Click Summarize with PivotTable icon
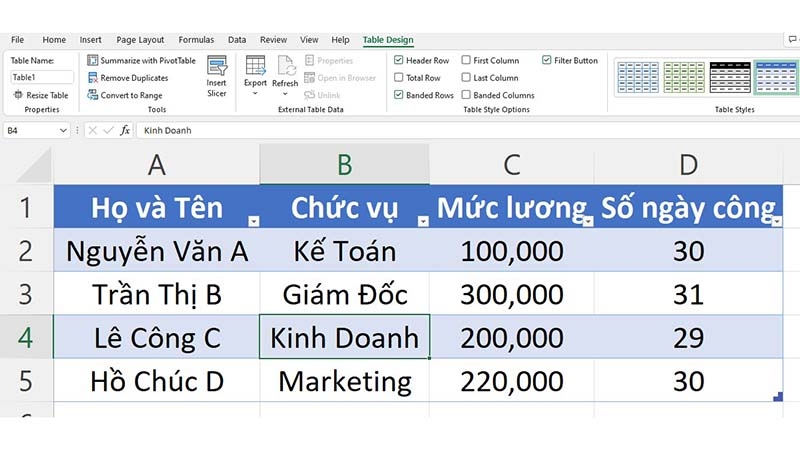 click(92, 60)
